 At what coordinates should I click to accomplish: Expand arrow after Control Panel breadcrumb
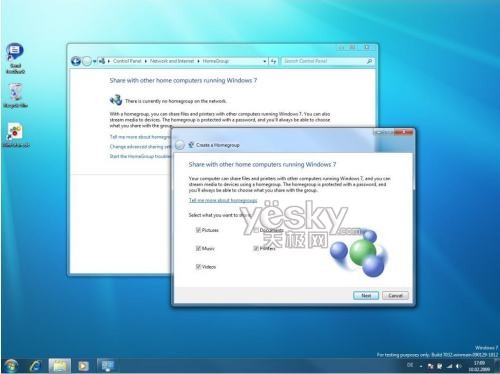[146, 61]
